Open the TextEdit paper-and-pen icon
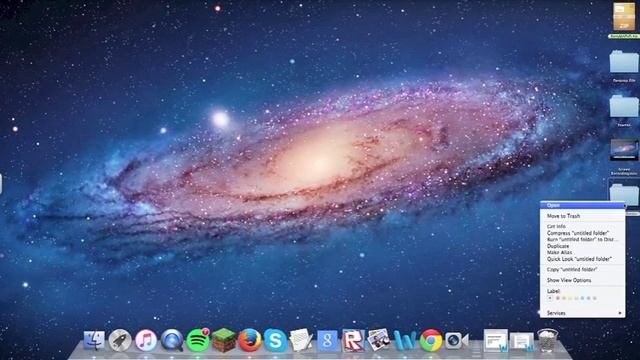The height and width of the screenshot is (360, 640). [x=301, y=340]
